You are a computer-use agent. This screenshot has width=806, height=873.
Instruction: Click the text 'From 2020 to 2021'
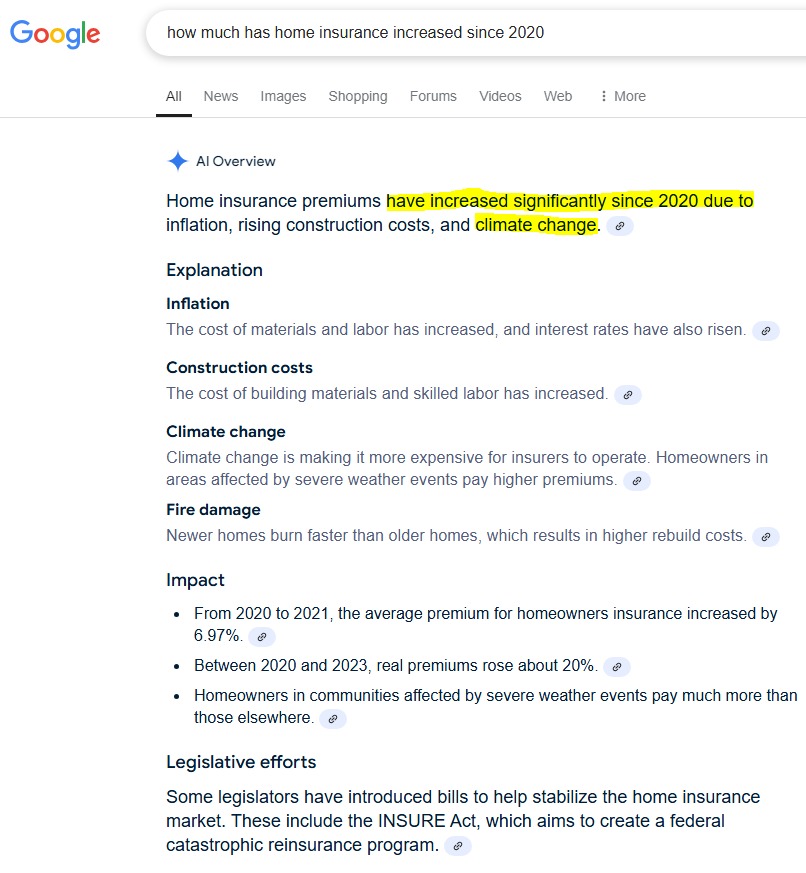click(262, 613)
